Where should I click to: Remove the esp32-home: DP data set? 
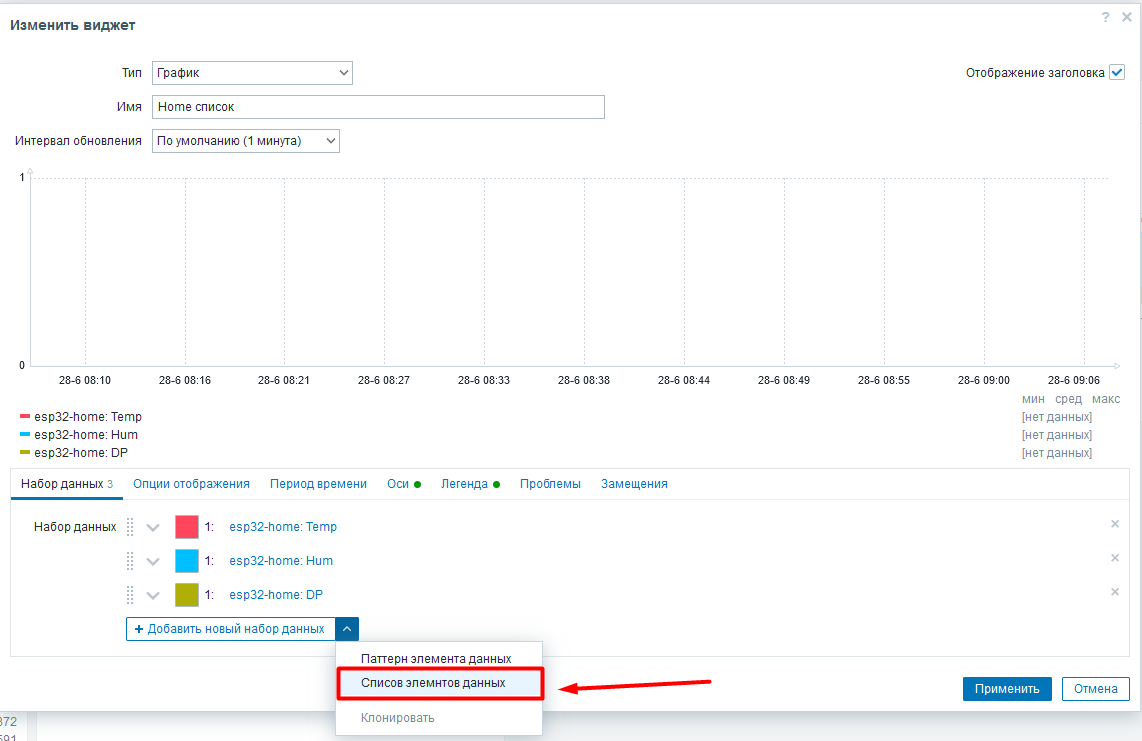click(1115, 592)
